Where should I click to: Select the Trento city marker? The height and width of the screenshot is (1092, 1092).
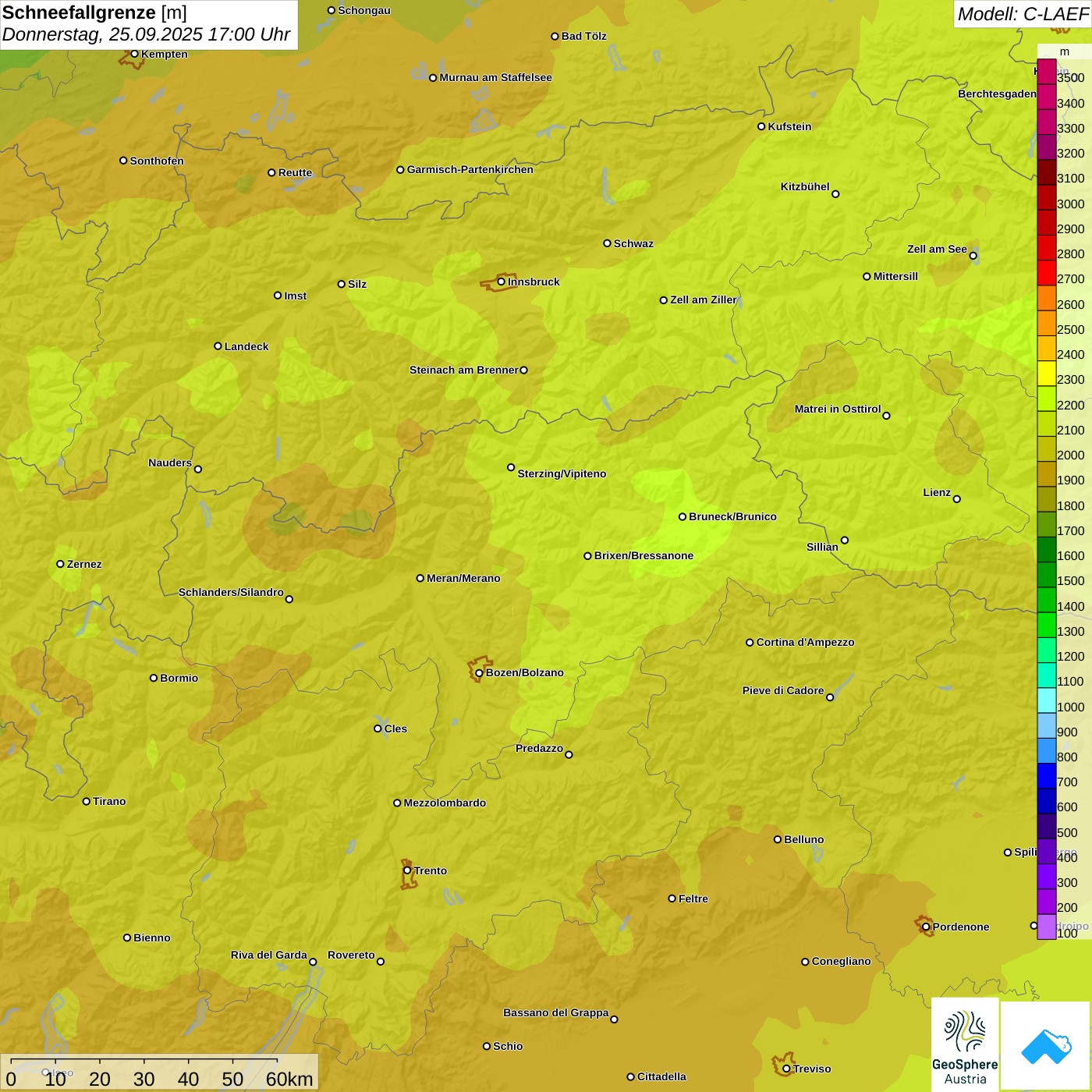click(x=407, y=870)
